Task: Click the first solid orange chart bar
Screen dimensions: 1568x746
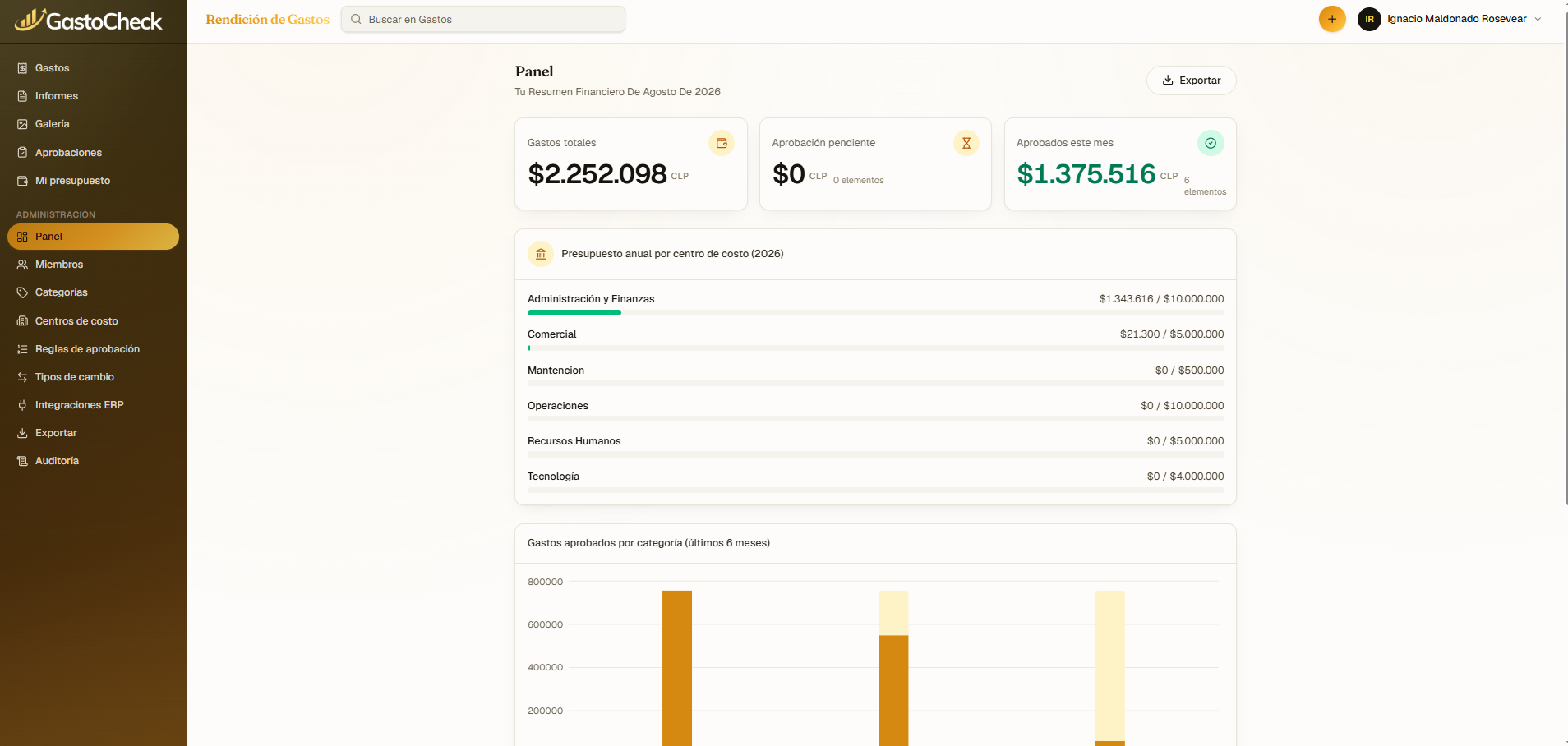Action: 677,668
